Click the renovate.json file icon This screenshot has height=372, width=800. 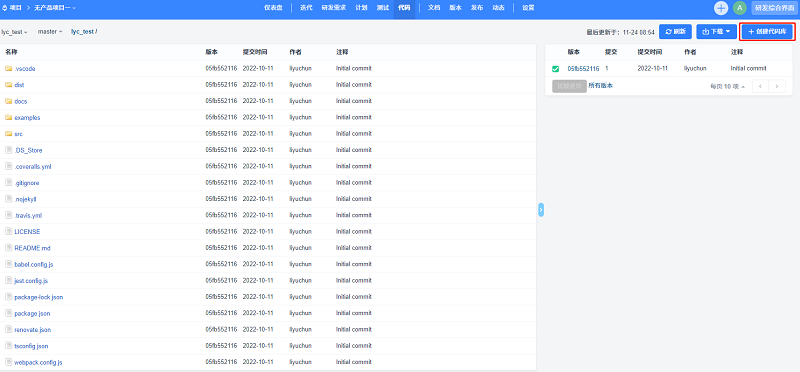(x=8, y=330)
